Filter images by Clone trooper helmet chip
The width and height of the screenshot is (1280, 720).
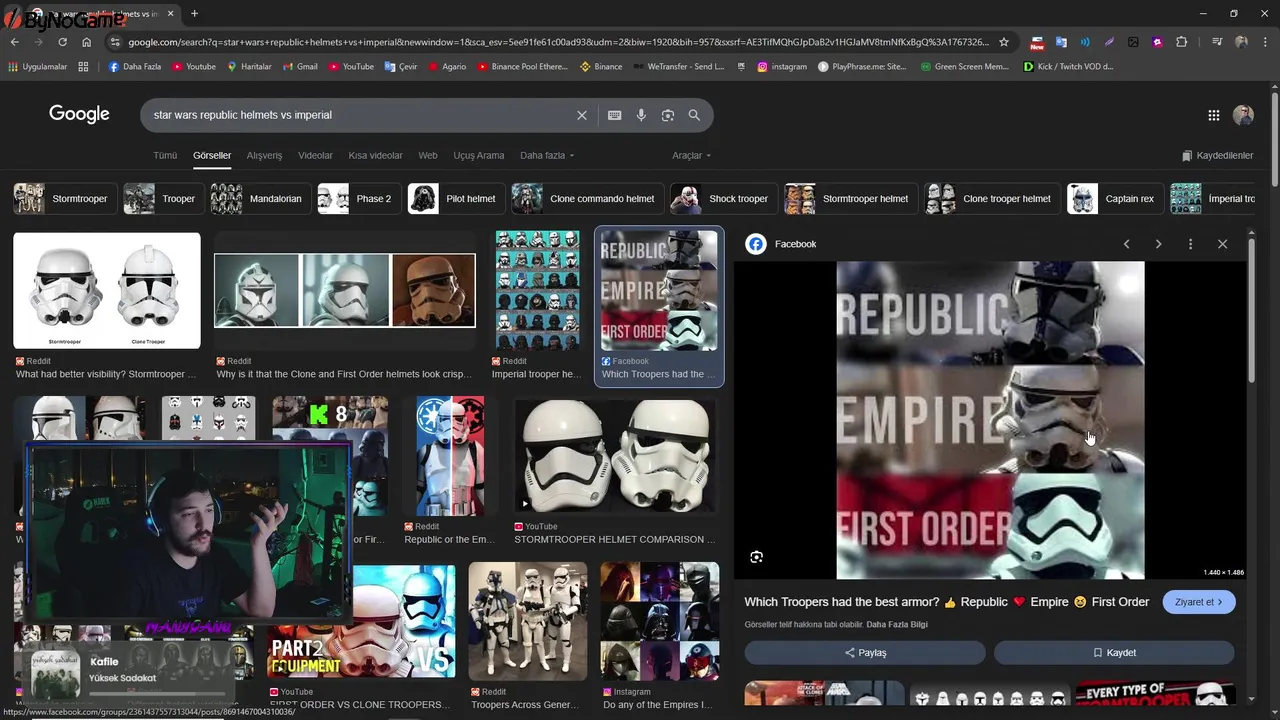click(x=992, y=199)
